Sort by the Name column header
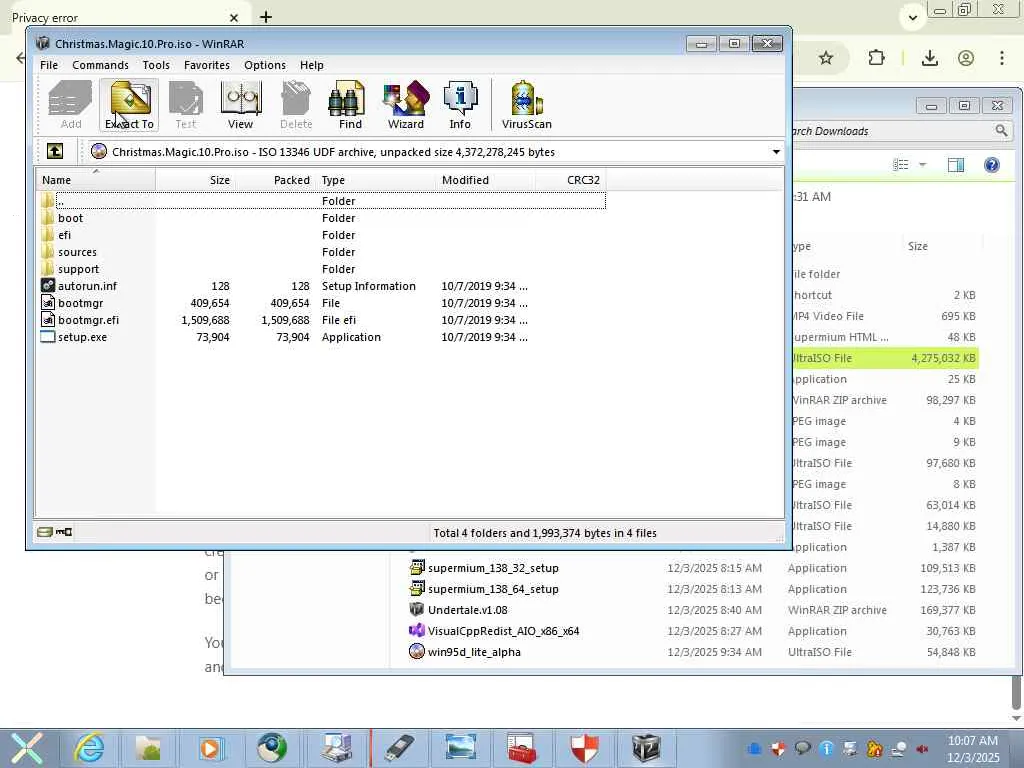Image resolution: width=1024 pixels, height=768 pixels. tap(96, 180)
